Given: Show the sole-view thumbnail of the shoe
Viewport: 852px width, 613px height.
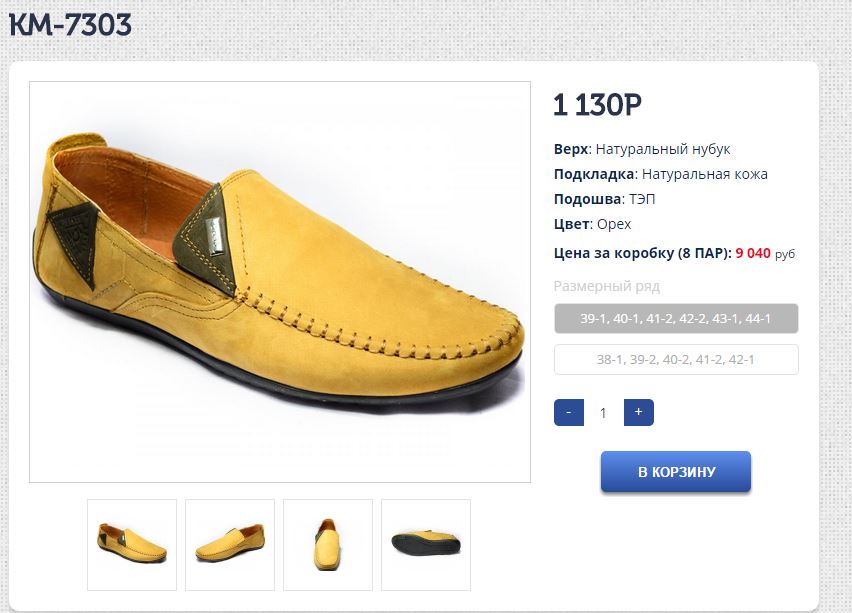Looking at the screenshot, I should (x=426, y=544).
